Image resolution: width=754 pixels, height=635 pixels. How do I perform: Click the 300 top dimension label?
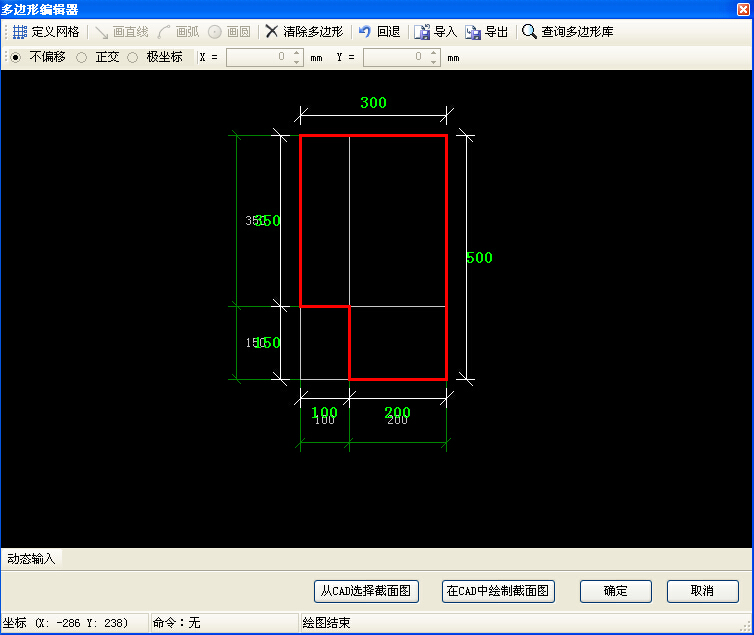point(373,102)
